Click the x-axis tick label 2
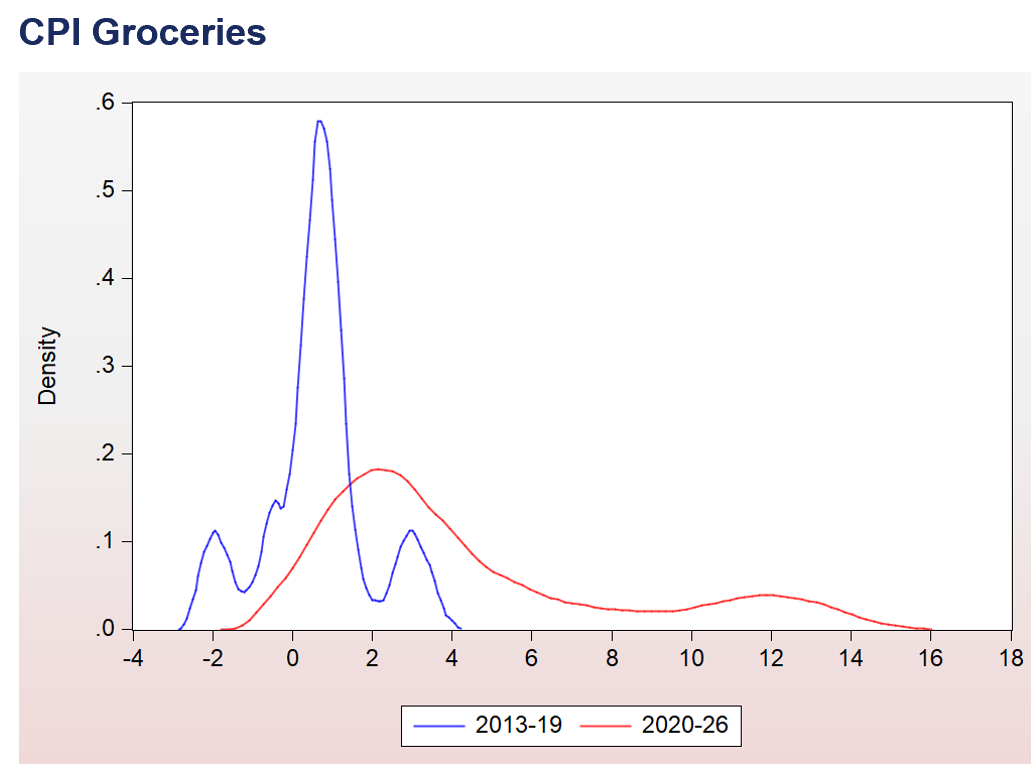1036x772 pixels. point(372,658)
